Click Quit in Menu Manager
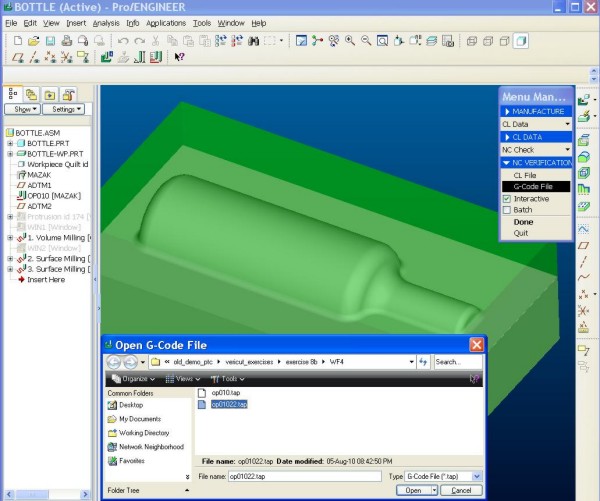This screenshot has width=600, height=501. (x=520, y=233)
